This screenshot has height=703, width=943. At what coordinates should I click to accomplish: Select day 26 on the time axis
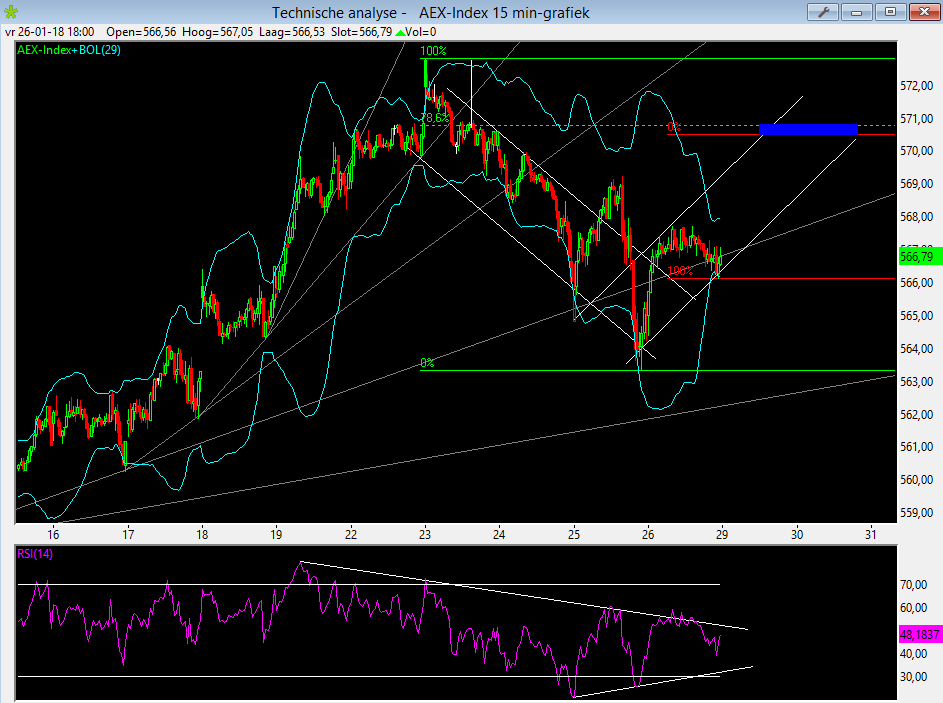pyautogui.click(x=648, y=533)
